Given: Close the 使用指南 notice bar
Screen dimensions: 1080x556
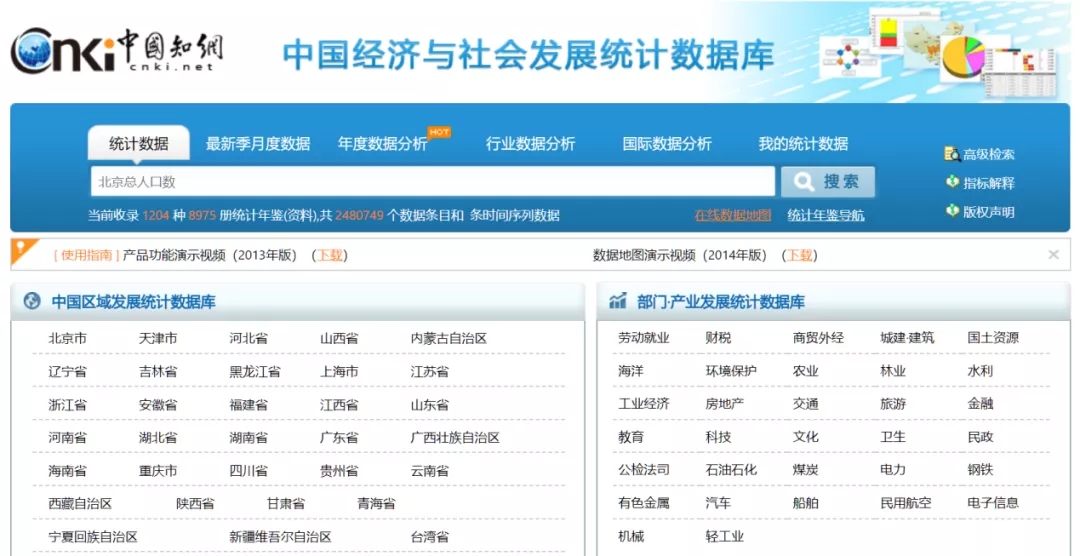Looking at the screenshot, I should 1053,255.
